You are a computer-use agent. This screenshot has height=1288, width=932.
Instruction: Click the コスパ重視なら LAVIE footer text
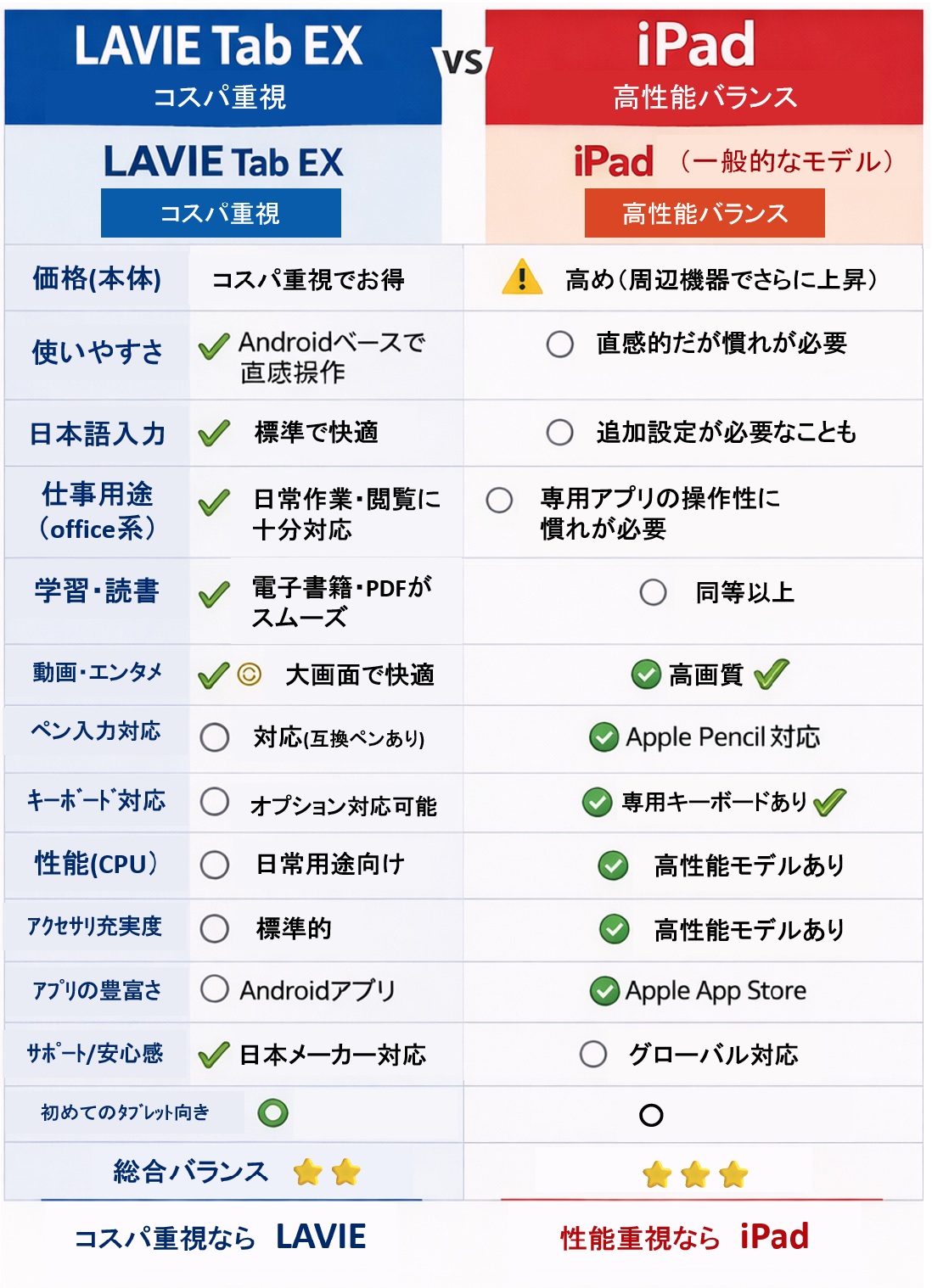click(221, 1237)
